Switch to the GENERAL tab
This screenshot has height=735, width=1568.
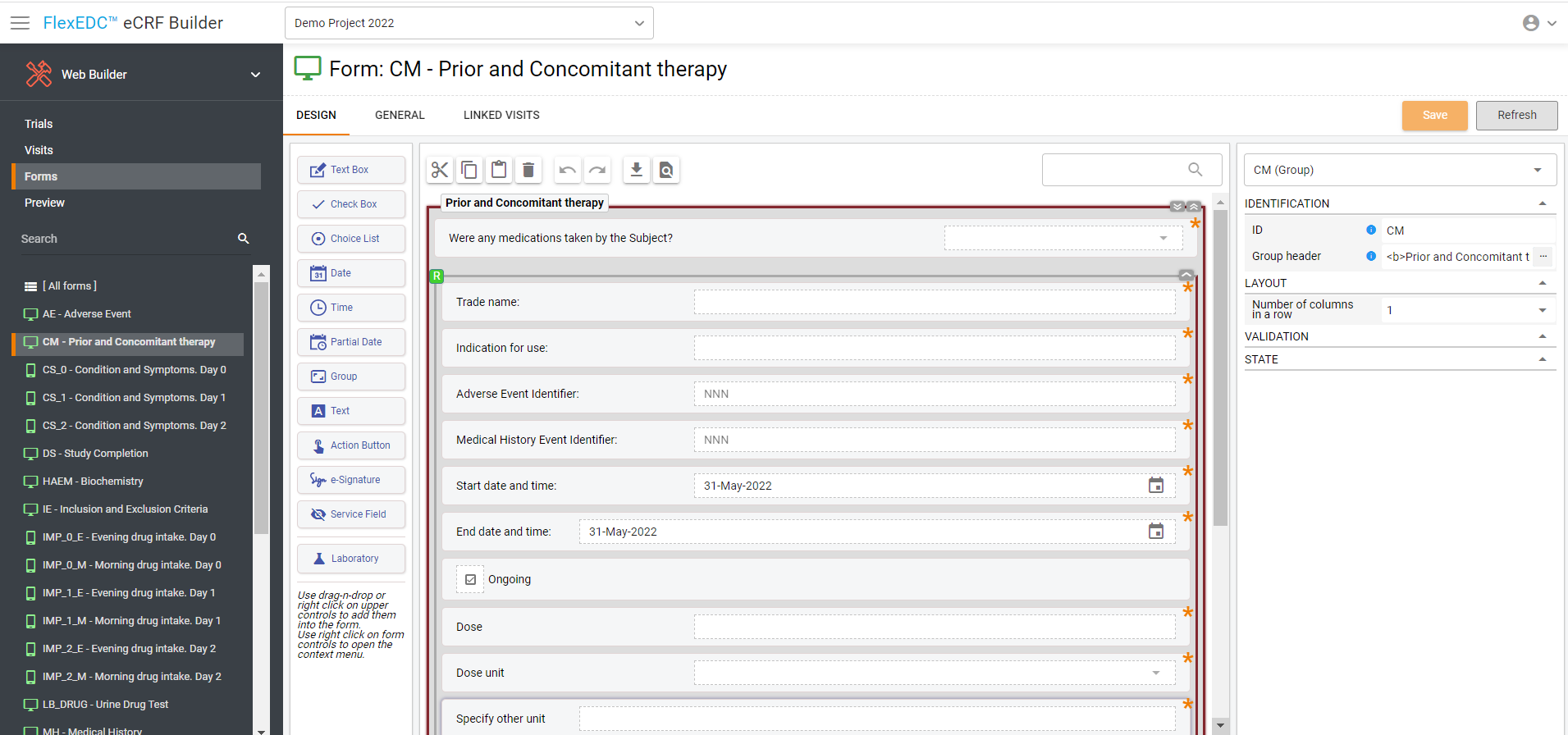point(400,115)
